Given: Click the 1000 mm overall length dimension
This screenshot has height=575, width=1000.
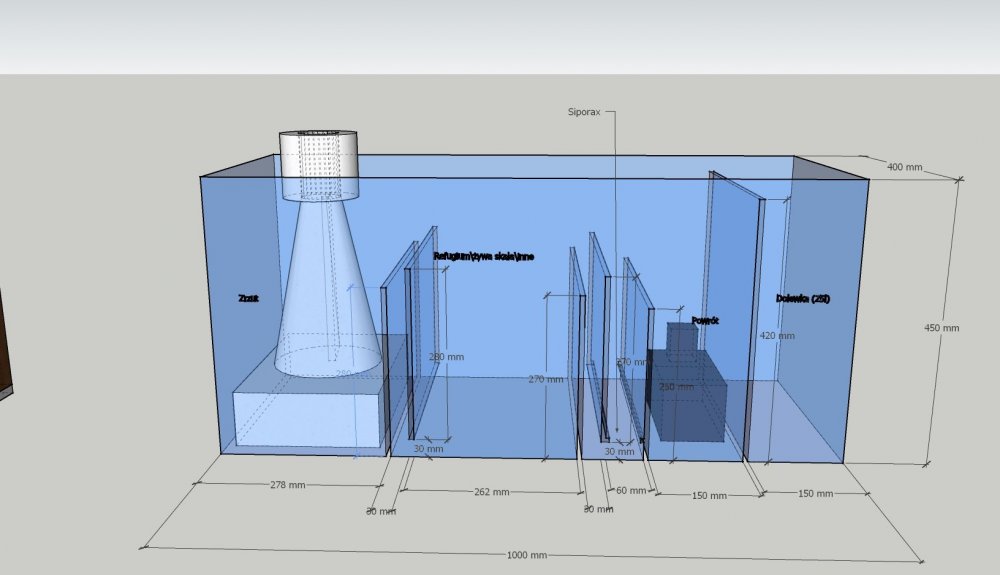Looking at the screenshot, I should pyautogui.click(x=525, y=555).
